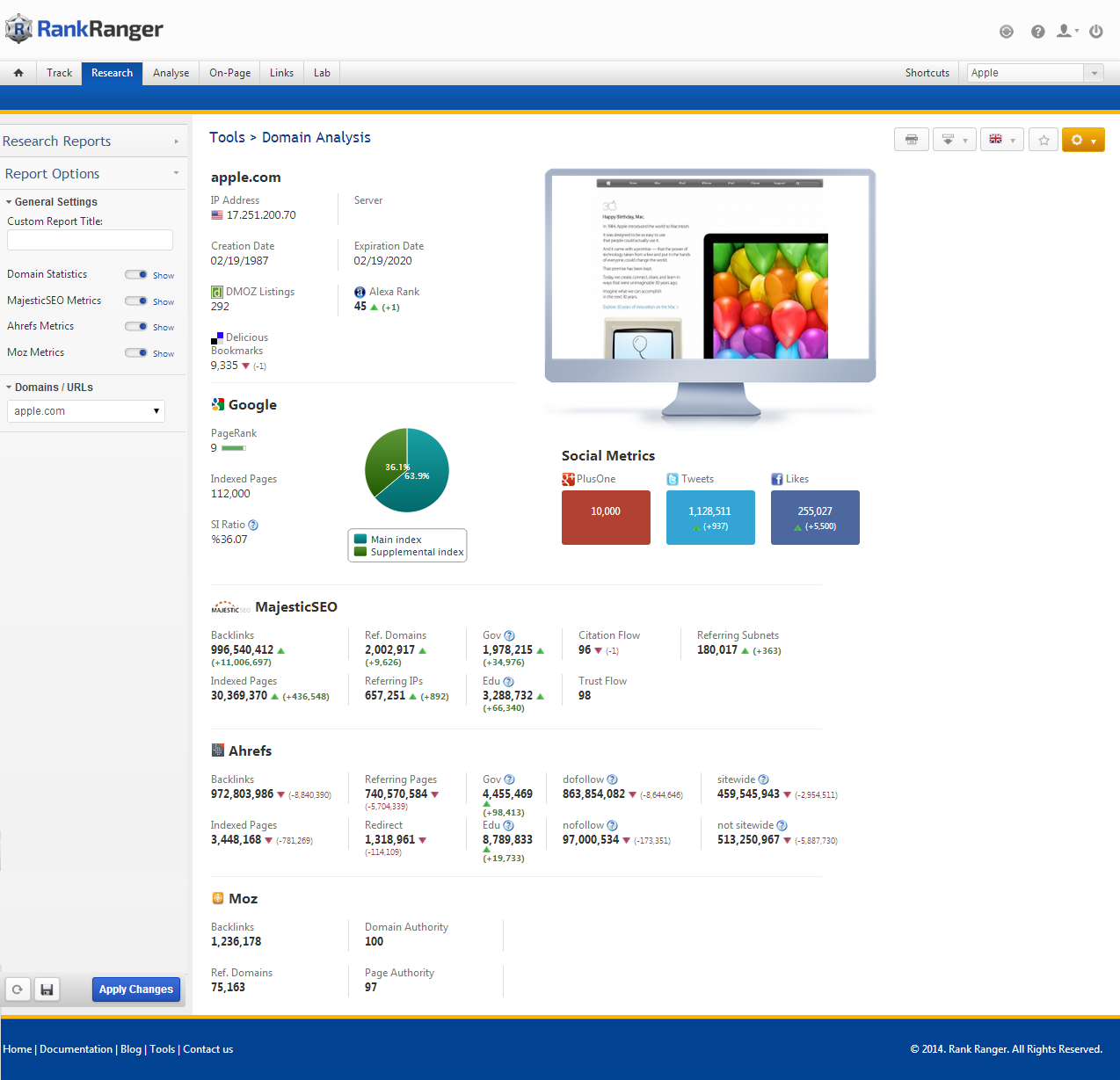Open the Contact us footer link
Viewport: 1120px width, 1080px height.
[x=208, y=1049]
